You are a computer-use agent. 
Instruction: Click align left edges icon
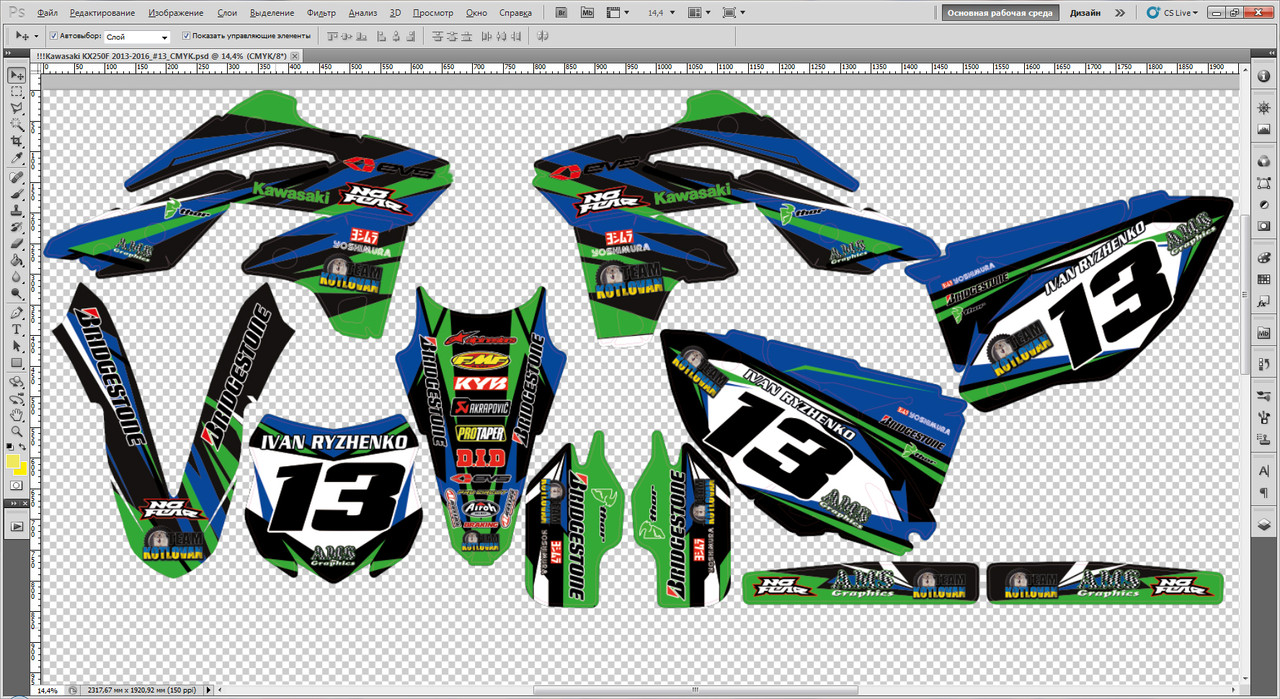[381, 36]
